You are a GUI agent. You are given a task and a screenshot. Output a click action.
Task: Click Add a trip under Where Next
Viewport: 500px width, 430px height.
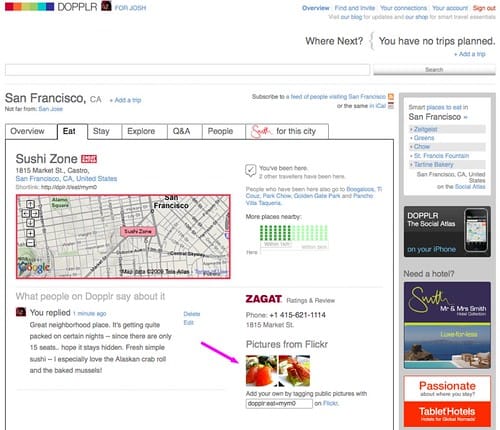click(470, 54)
